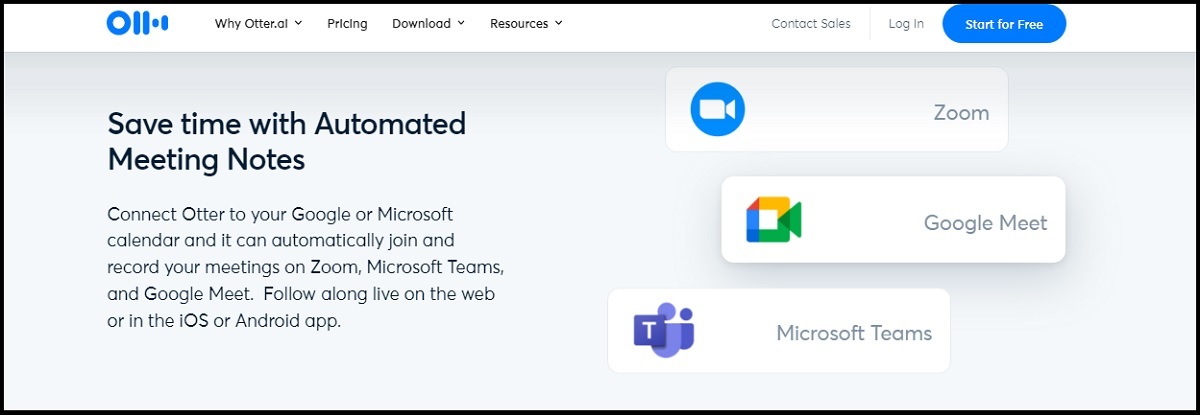The width and height of the screenshot is (1200, 416).
Task: Click the Log In link
Action: click(906, 24)
